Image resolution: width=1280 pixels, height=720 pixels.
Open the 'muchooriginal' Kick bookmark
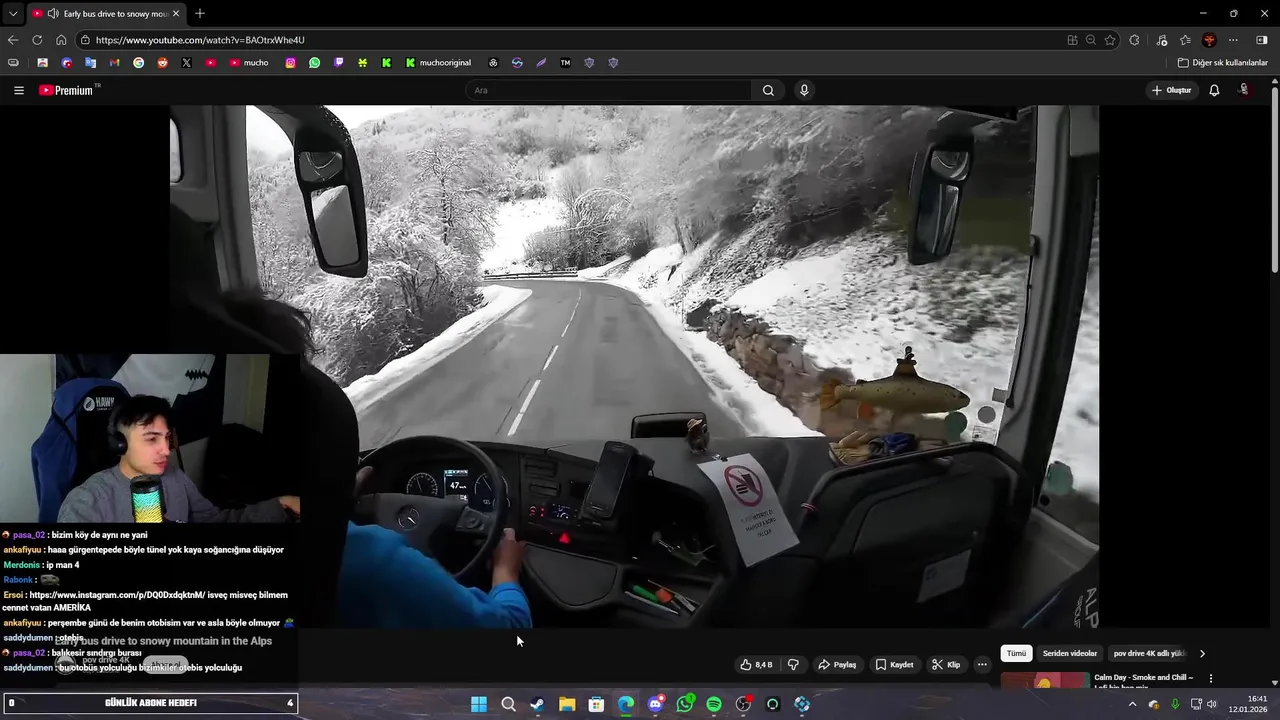click(438, 62)
